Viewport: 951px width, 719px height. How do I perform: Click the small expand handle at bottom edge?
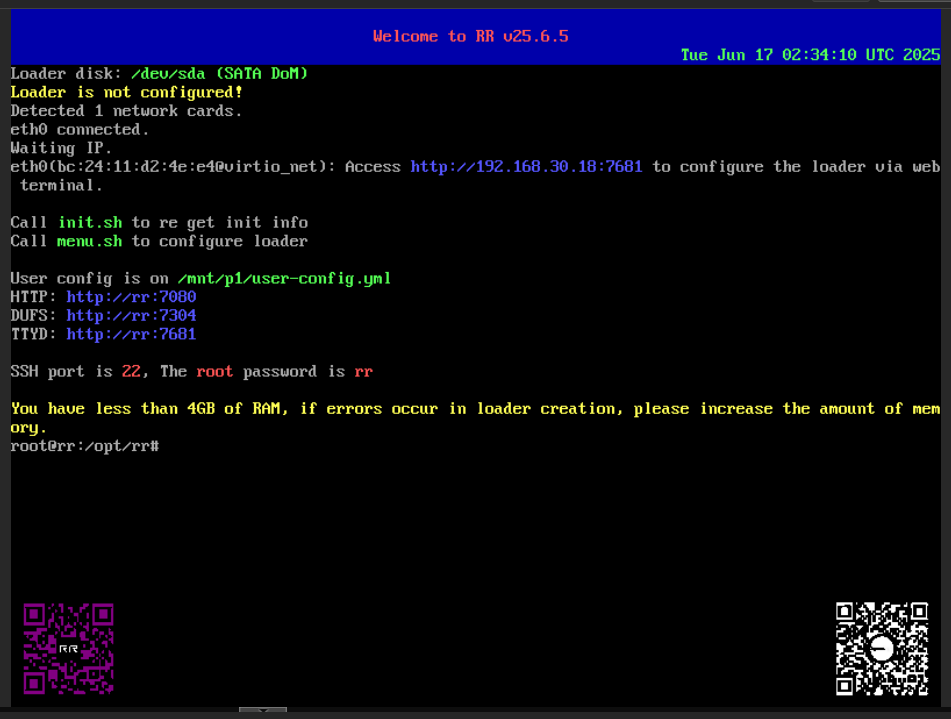(x=263, y=711)
